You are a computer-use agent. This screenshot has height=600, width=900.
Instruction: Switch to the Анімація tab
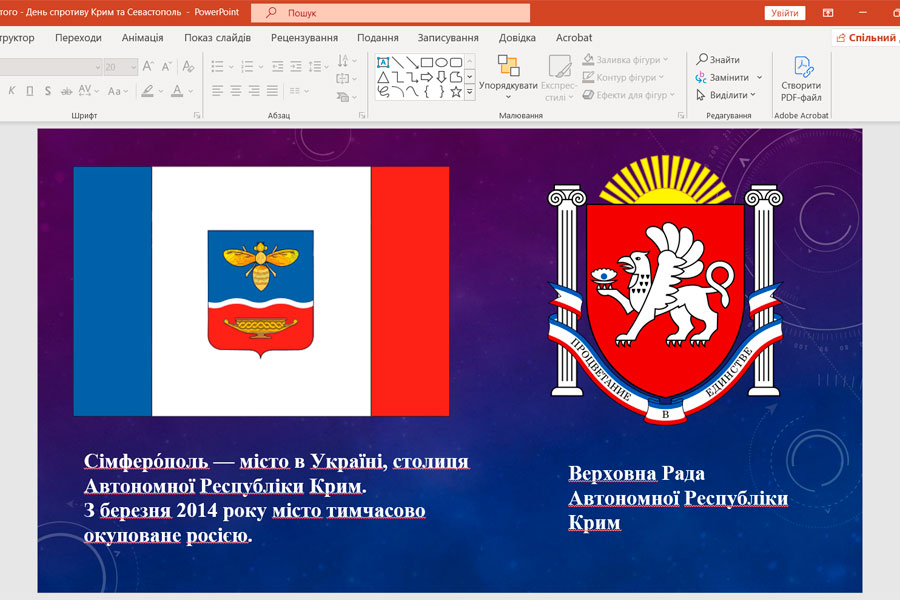(142, 38)
